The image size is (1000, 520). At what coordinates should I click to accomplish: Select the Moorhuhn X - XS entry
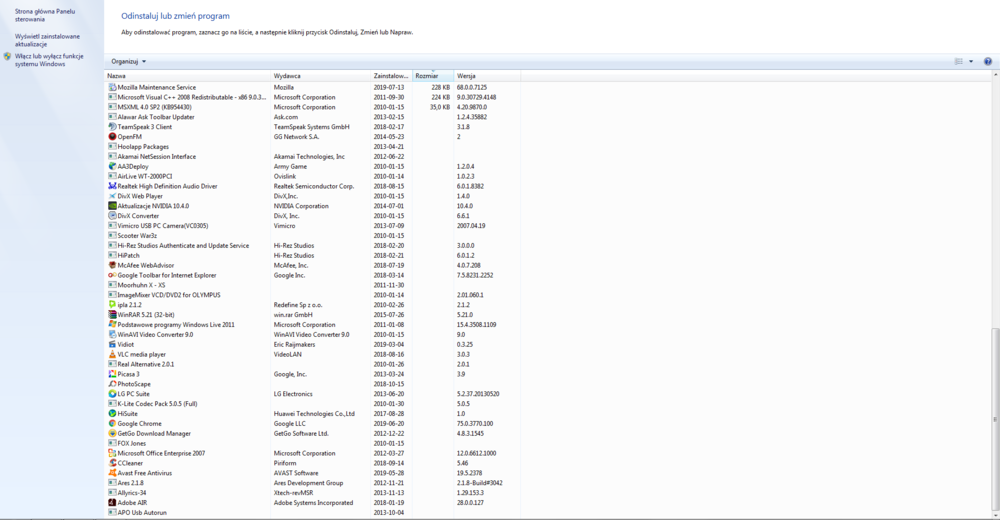click(x=312, y=285)
